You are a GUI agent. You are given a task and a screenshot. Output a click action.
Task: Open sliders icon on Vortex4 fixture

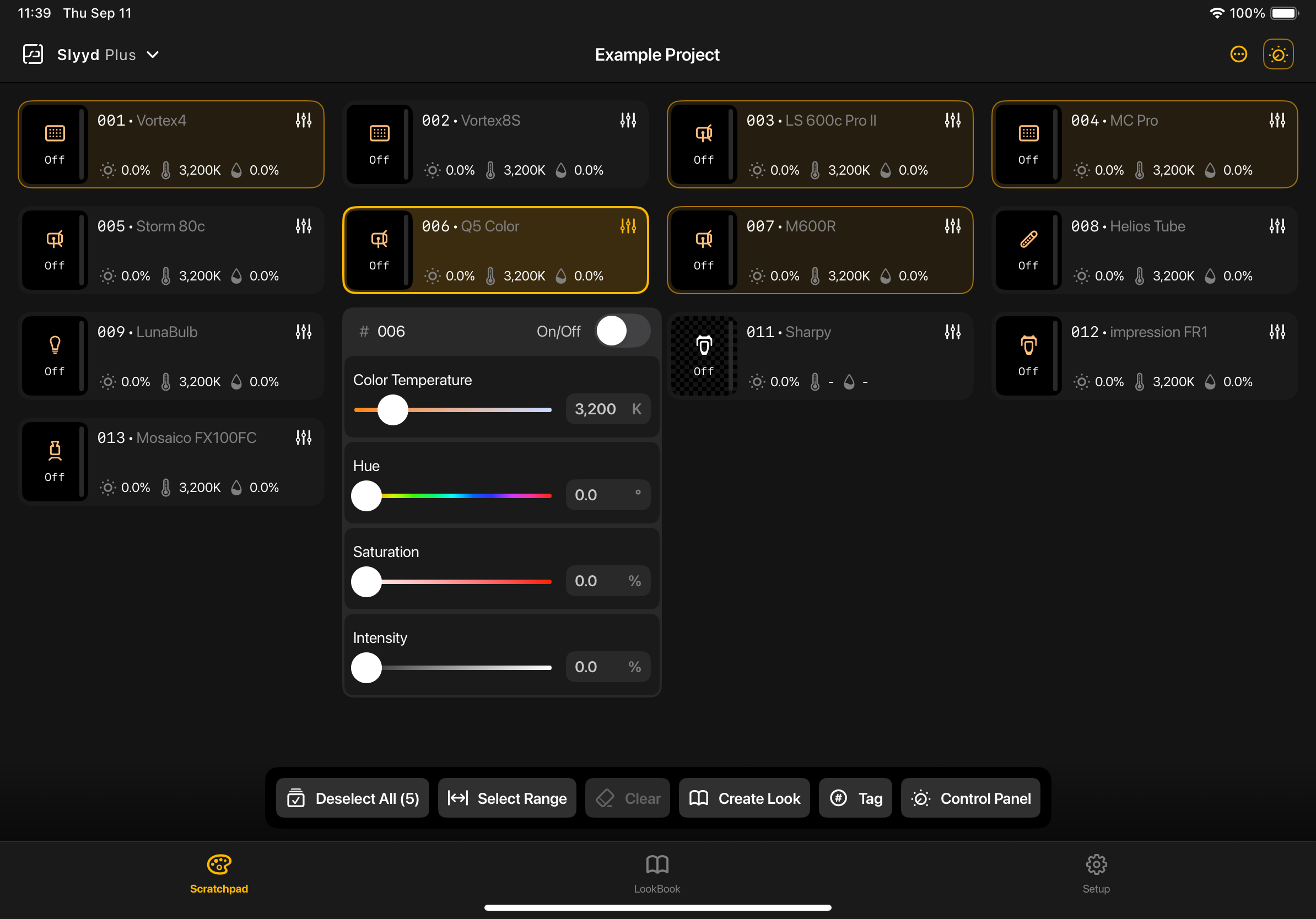pyautogui.click(x=303, y=120)
